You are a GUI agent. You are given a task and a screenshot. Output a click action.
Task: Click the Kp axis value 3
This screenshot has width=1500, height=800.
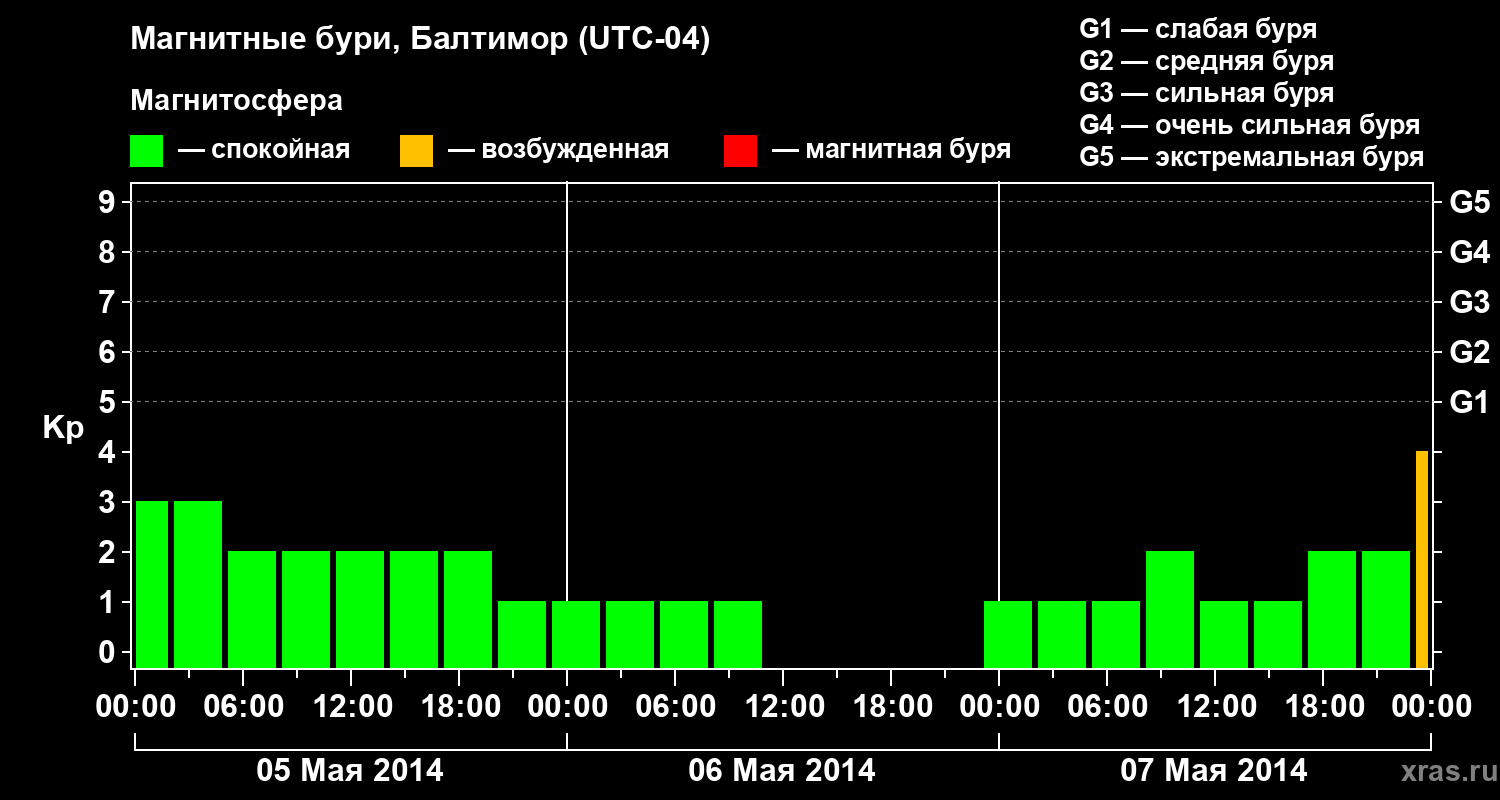(109, 502)
